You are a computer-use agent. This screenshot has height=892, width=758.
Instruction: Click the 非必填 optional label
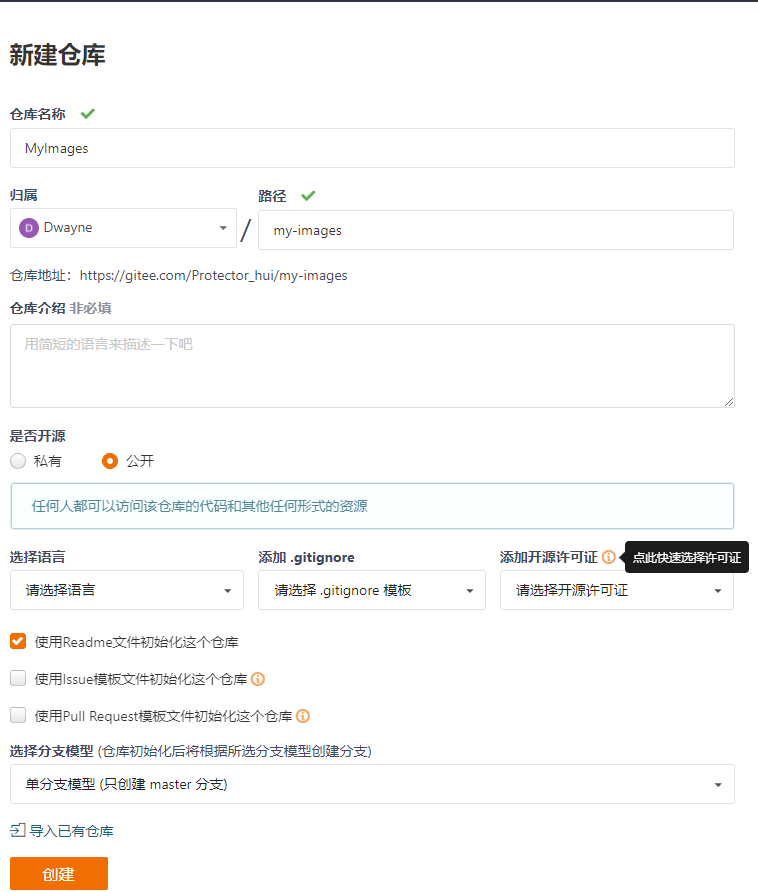(x=90, y=308)
